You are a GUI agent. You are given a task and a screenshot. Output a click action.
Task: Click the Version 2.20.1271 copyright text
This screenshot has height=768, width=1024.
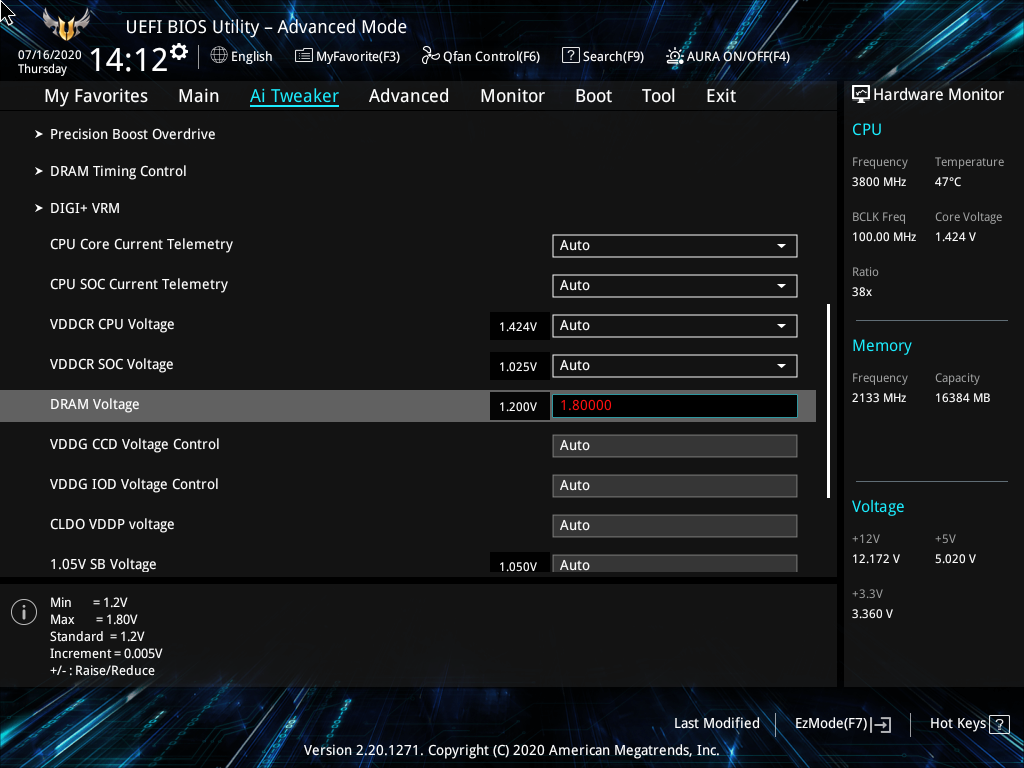point(511,750)
